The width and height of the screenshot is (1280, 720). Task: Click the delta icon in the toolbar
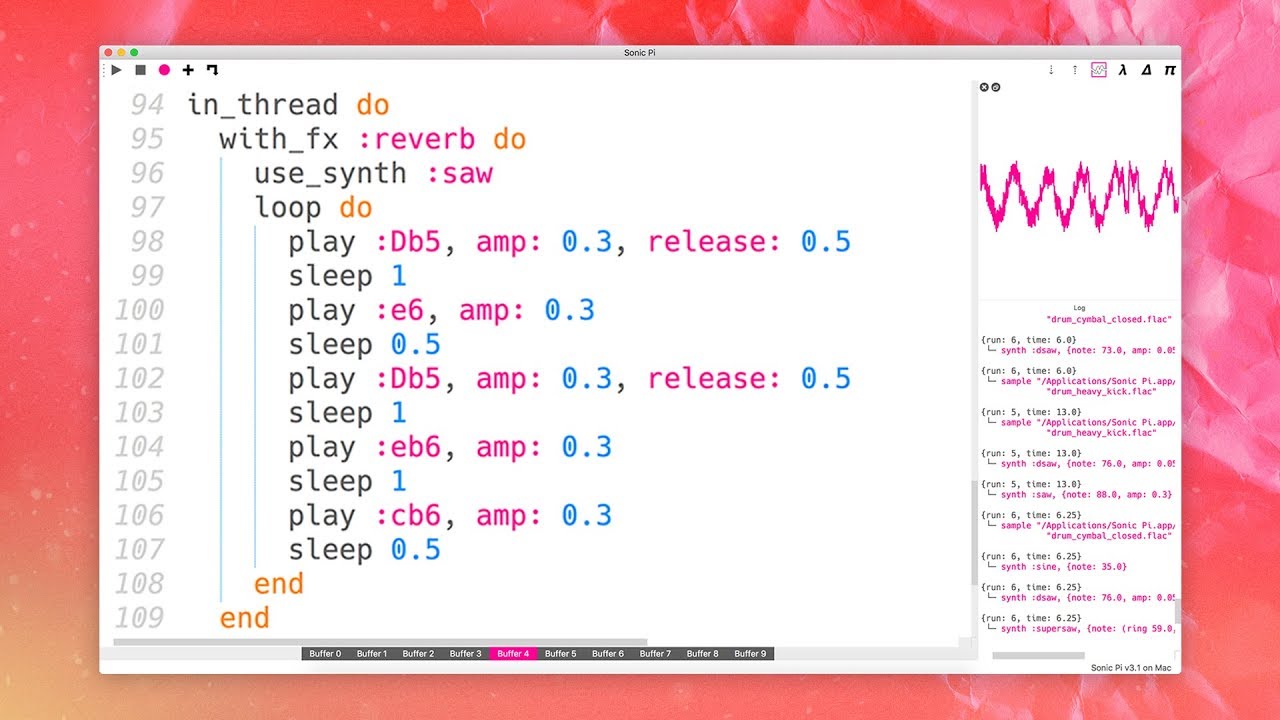coord(1146,70)
